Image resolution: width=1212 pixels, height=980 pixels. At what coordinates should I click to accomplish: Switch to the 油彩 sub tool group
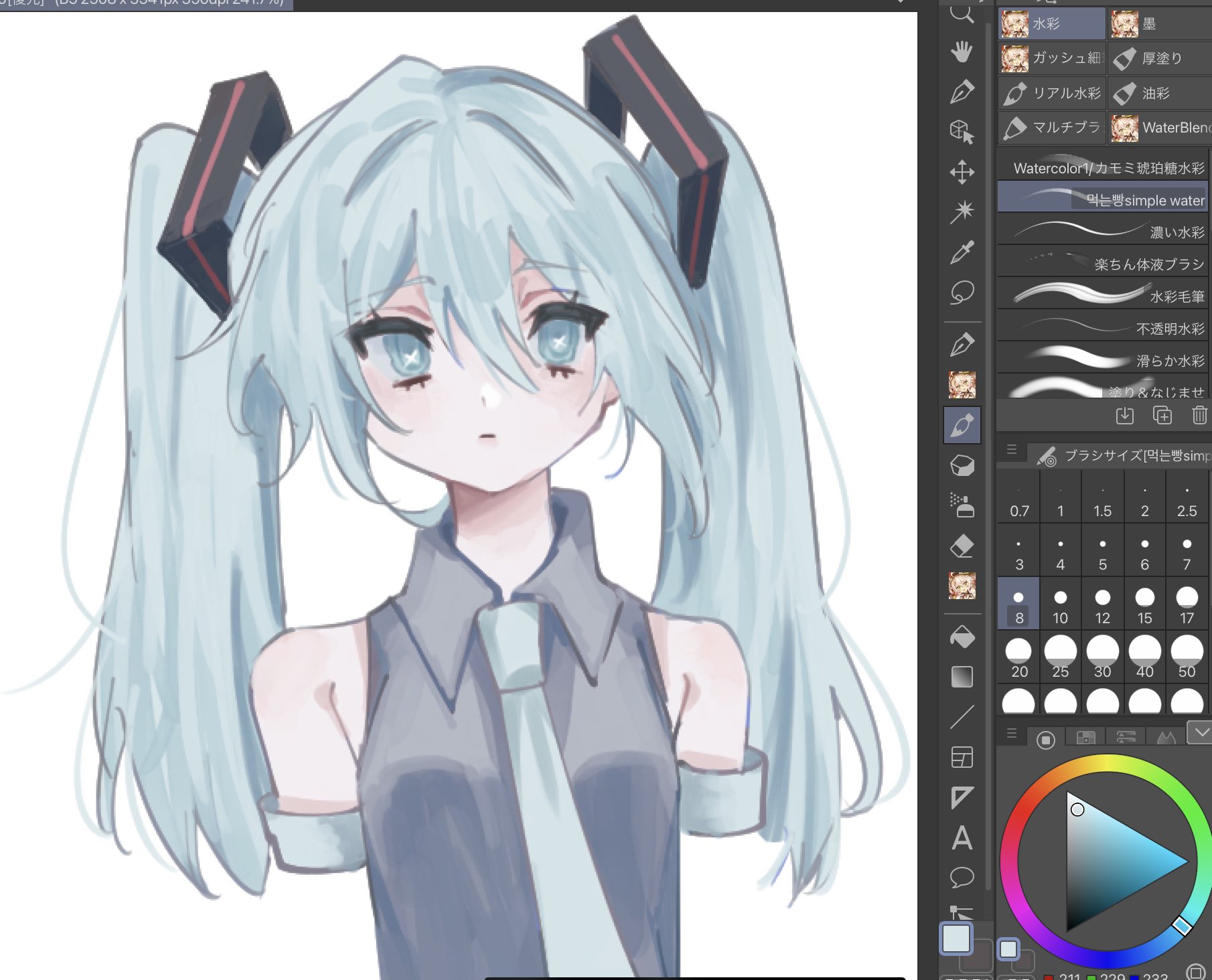pyautogui.click(x=1160, y=93)
